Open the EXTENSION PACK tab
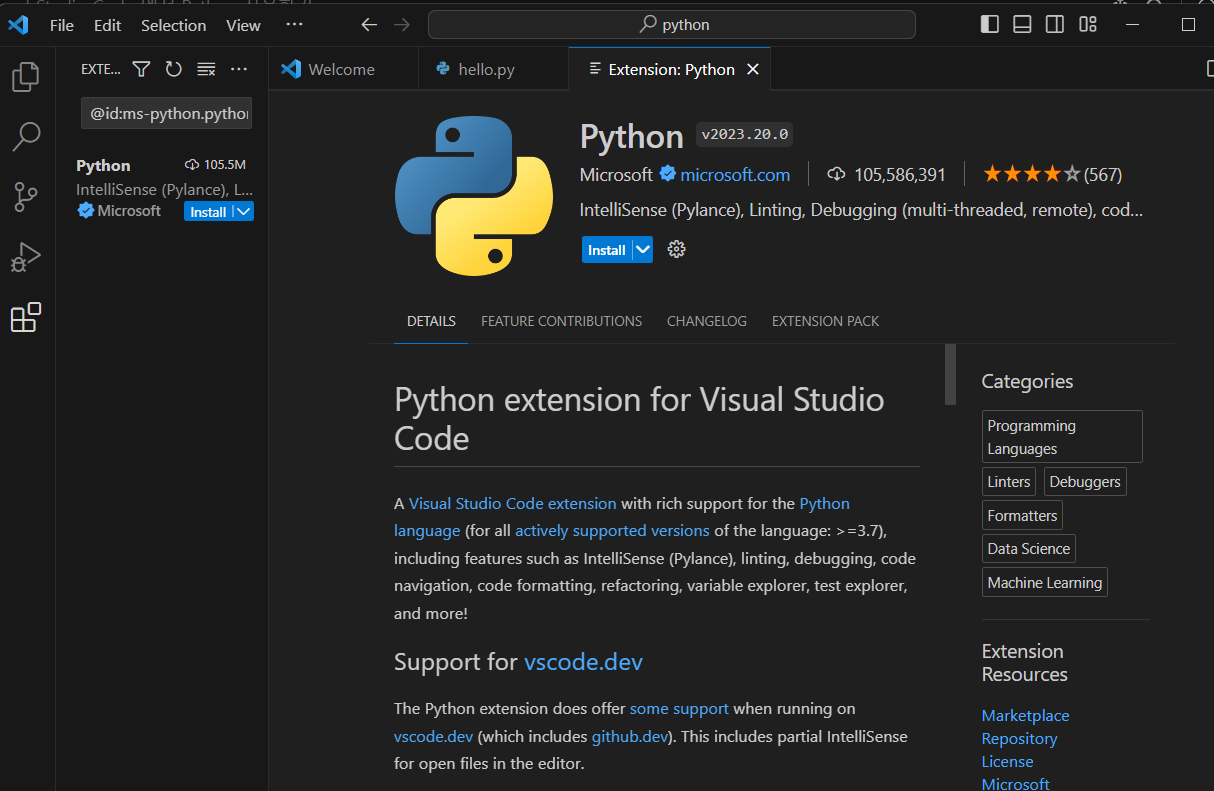This screenshot has height=791, width=1214. 826,321
